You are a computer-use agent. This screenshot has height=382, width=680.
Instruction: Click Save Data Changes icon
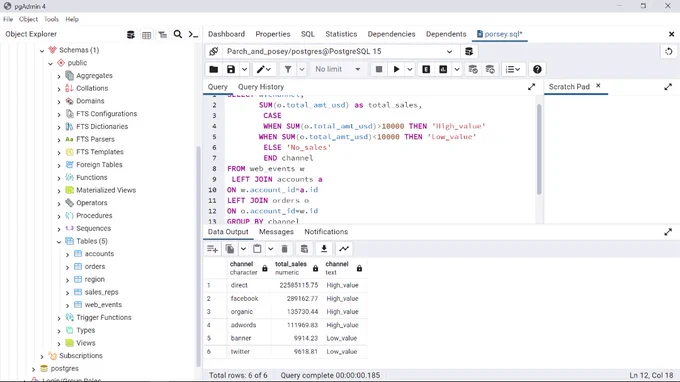click(304, 249)
